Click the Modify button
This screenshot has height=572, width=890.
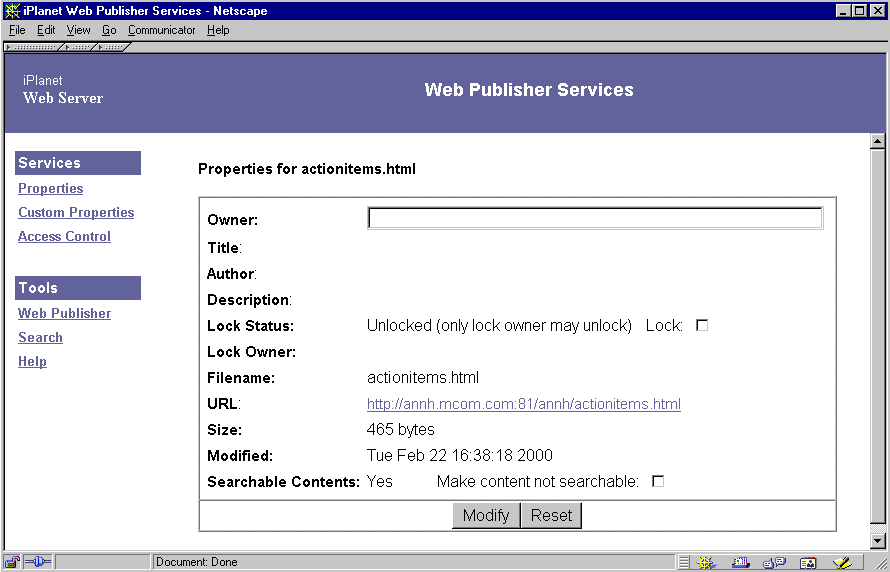coord(486,515)
